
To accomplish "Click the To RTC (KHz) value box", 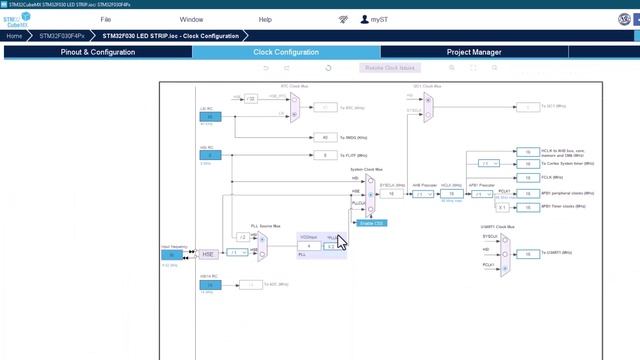I will pyautogui.click(x=325, y=107).
